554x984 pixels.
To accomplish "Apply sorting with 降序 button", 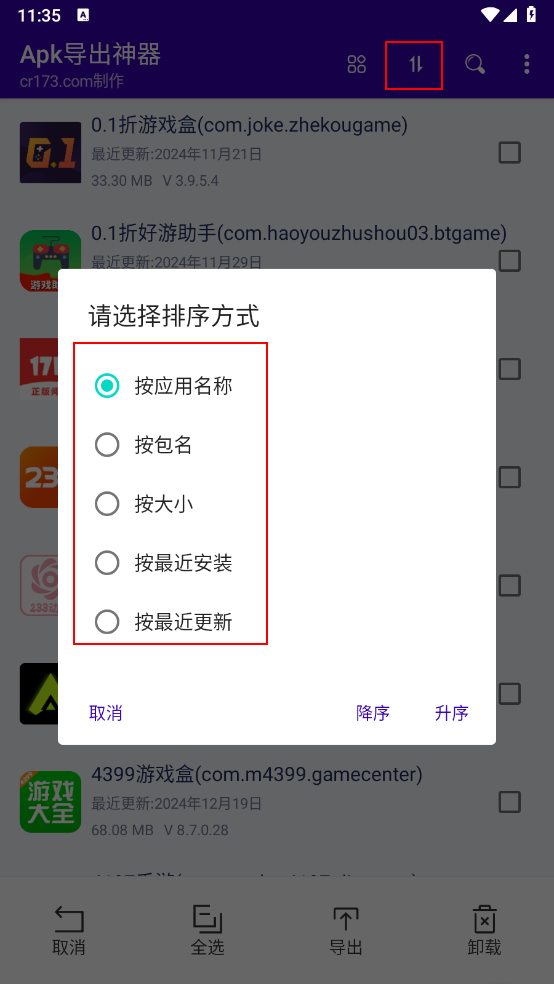I will pos(373,713).
